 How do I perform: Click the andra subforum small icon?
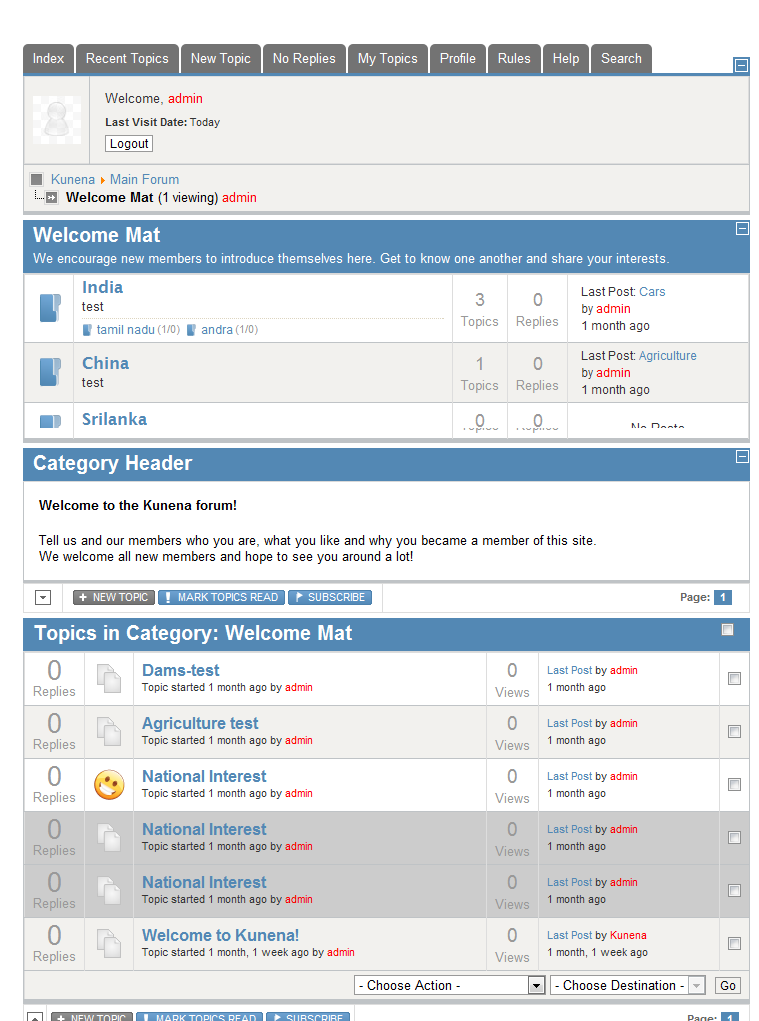pyautogui.click(x=192, y=330)
